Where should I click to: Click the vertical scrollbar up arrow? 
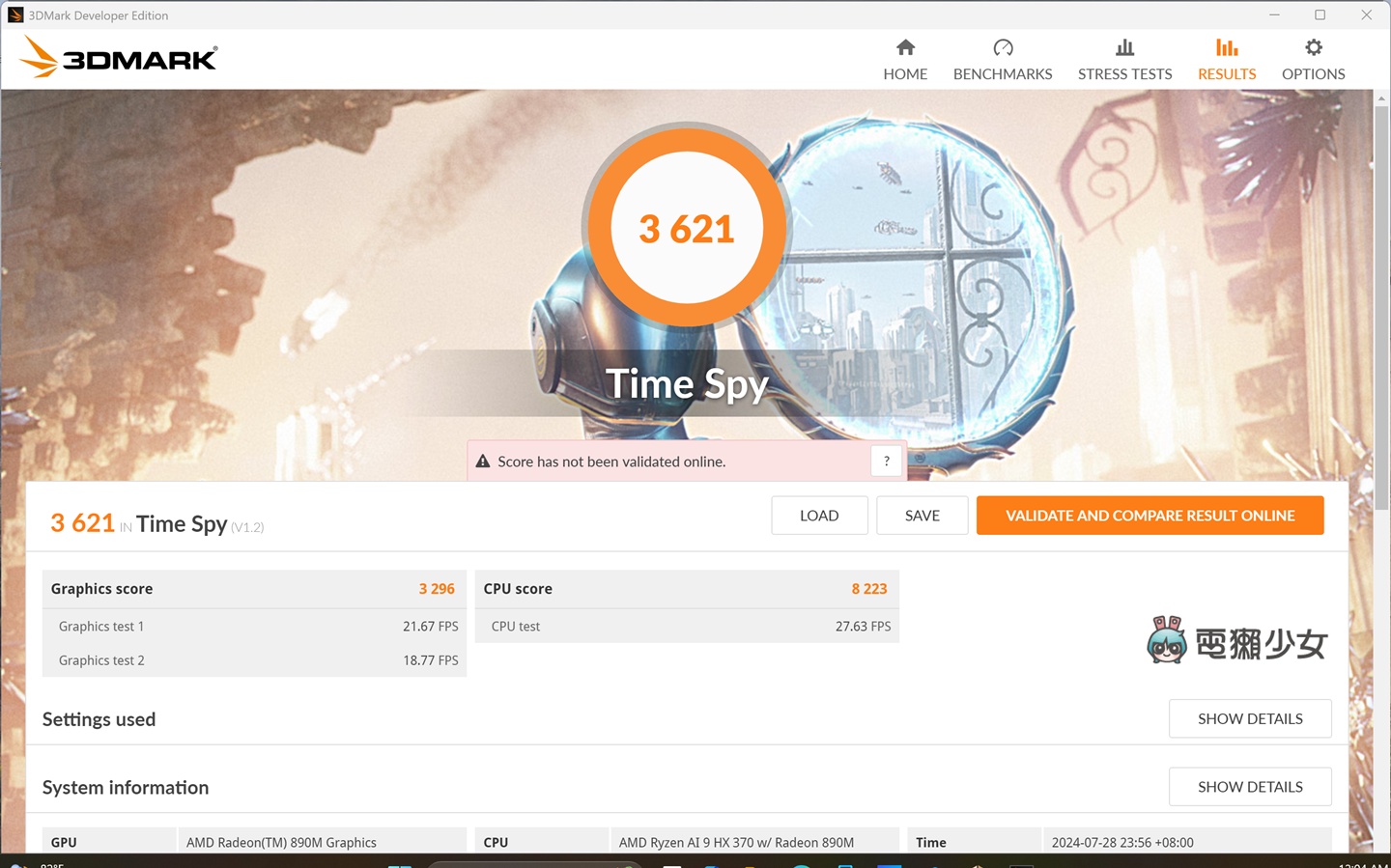(x=1382, y=98)
